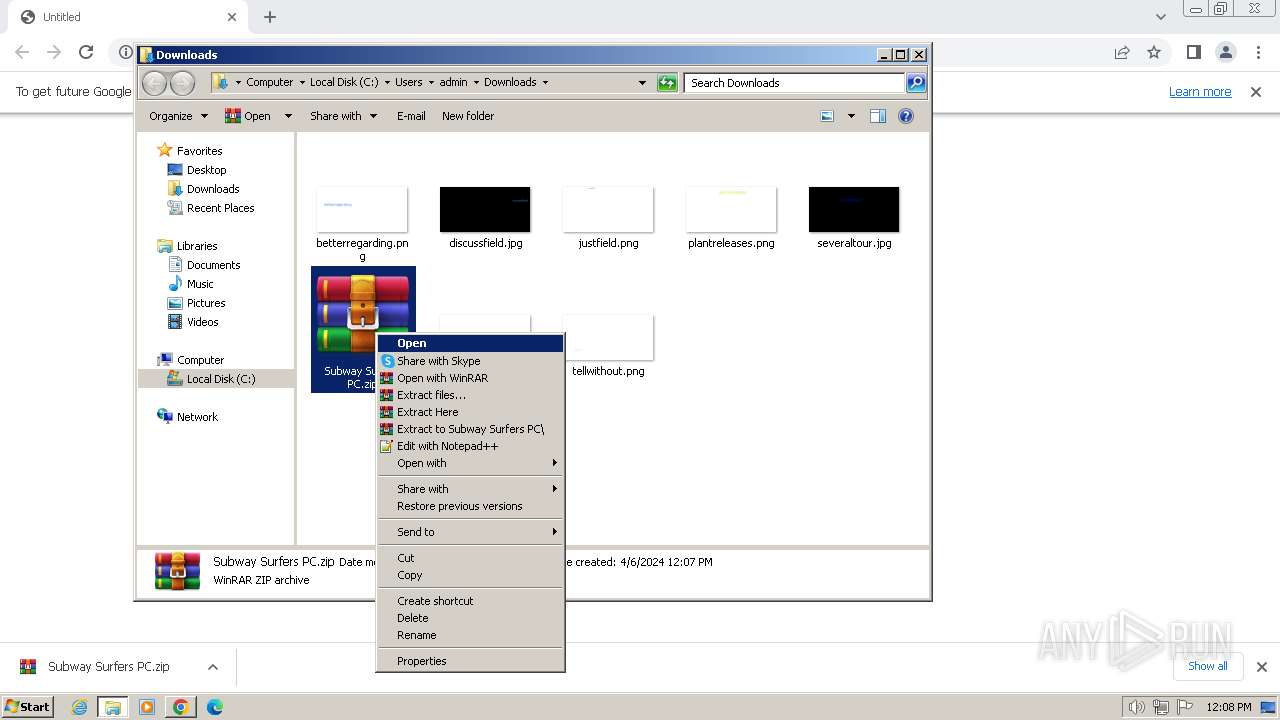
Task: Click the Explorer forward navigation button
Action: coord(182,83)
